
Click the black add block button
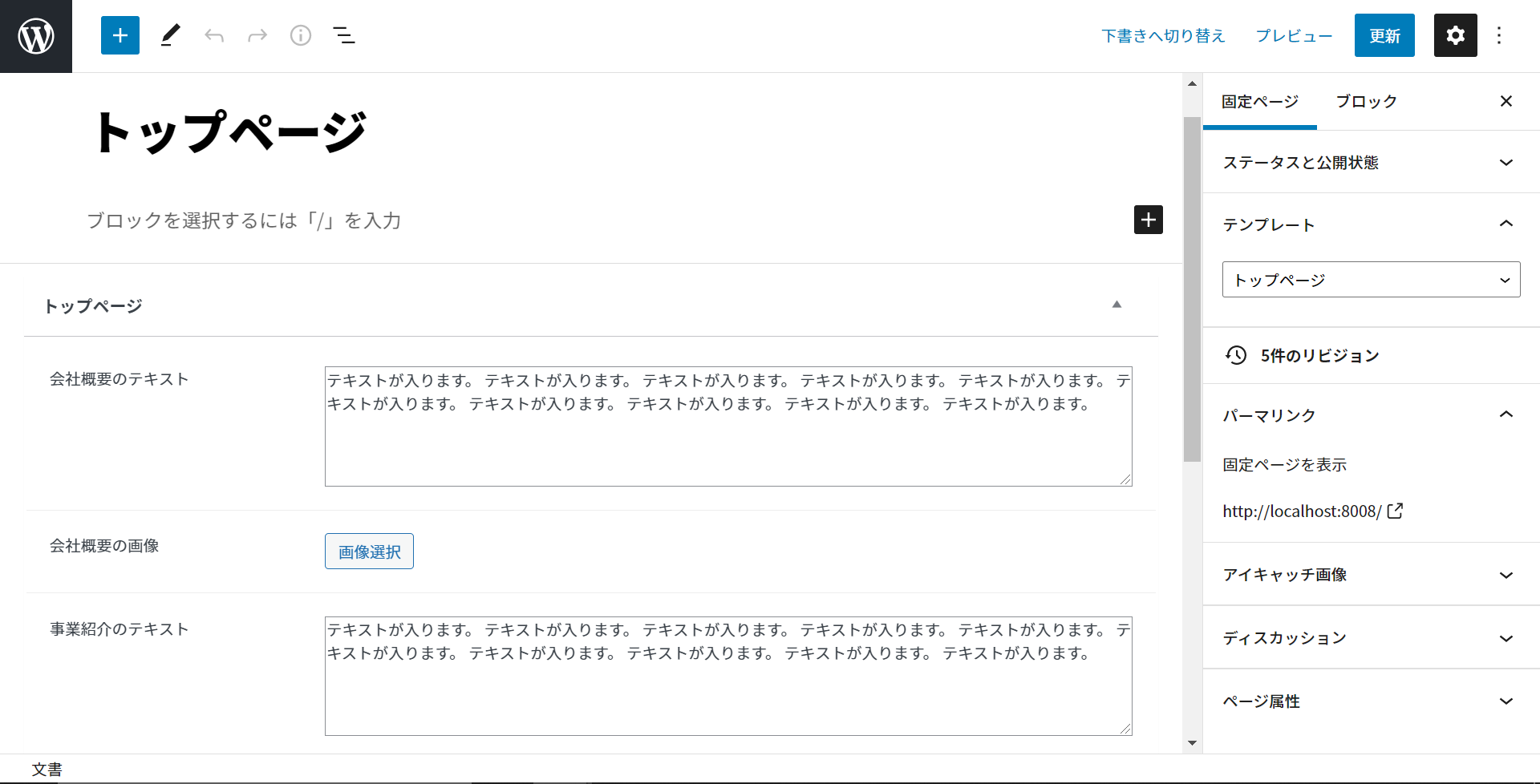(x=1148, y=220)
